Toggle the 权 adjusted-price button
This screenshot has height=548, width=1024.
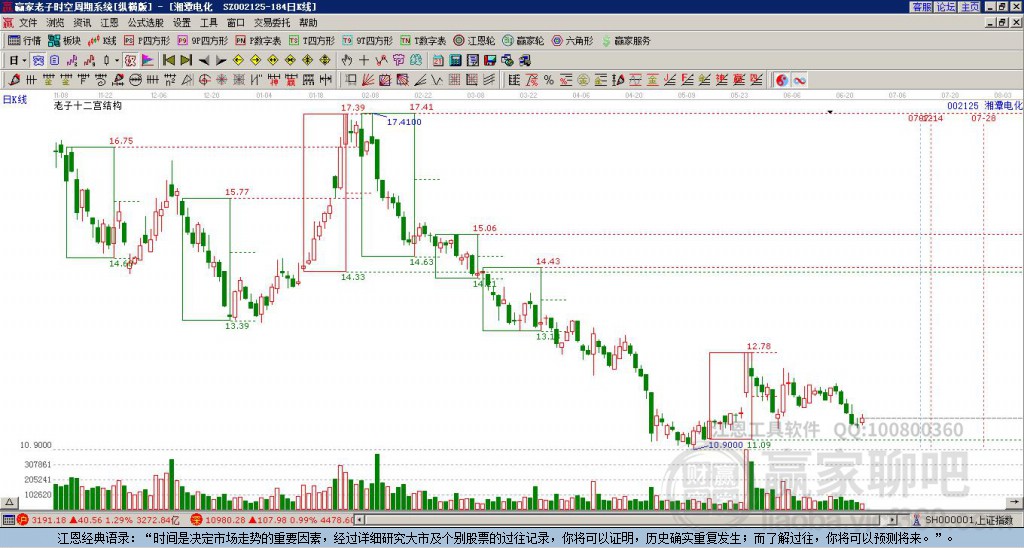click(x=130, y=60)
